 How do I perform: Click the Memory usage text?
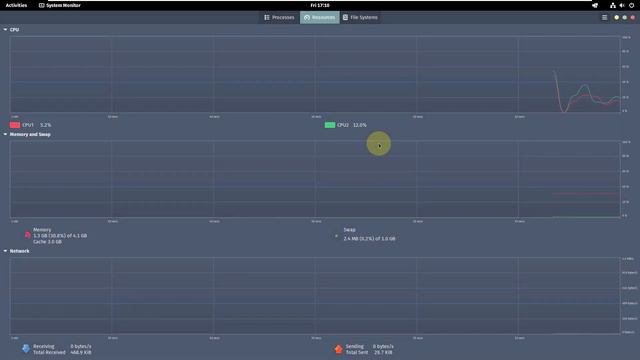tap(60, 236)
